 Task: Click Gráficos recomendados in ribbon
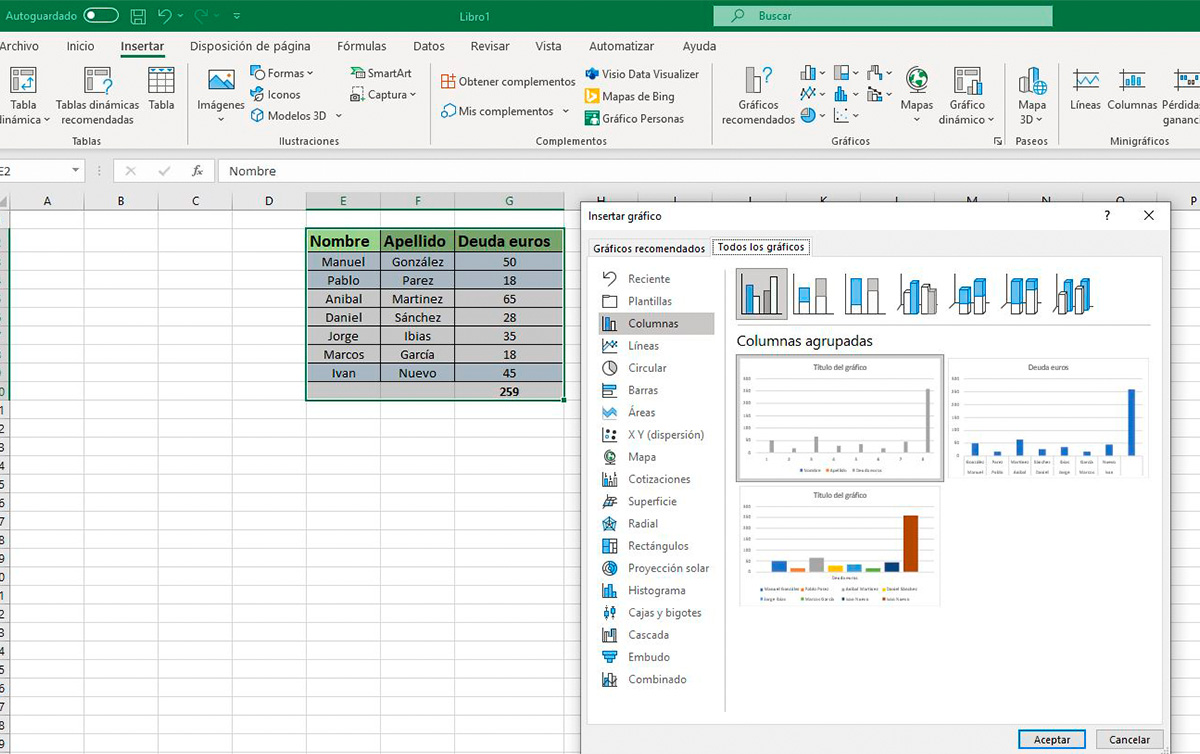coord(759,96)
